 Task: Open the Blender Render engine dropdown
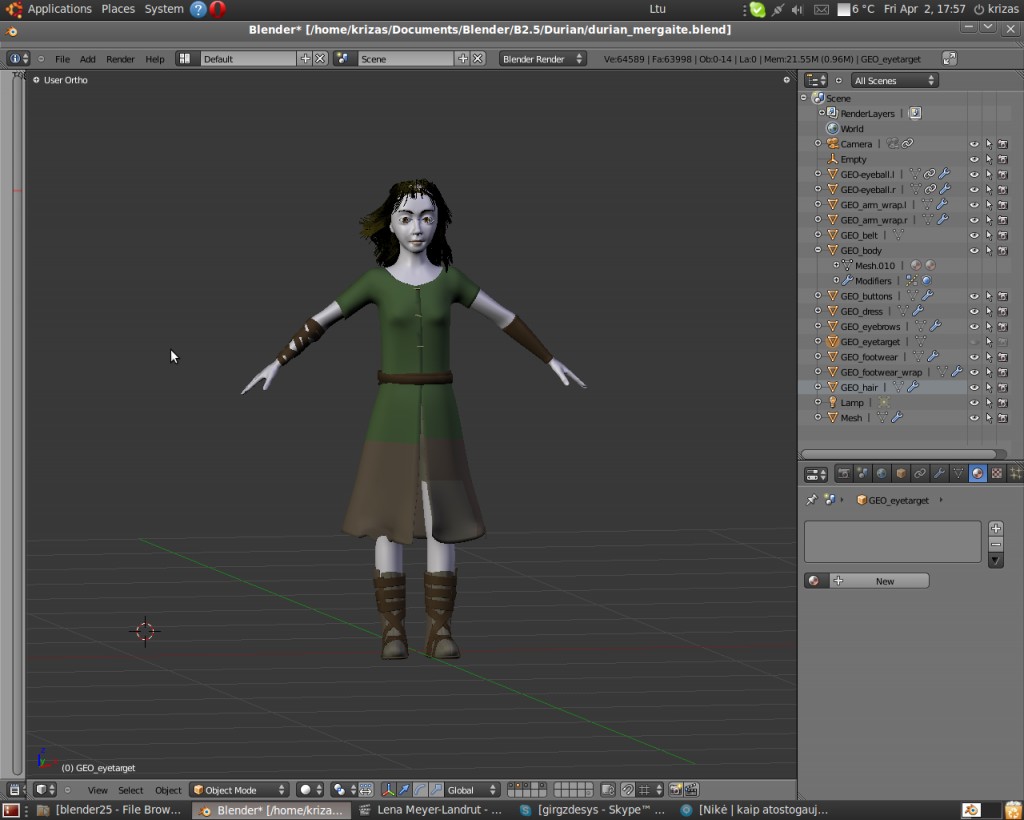(x=543, y=58)
